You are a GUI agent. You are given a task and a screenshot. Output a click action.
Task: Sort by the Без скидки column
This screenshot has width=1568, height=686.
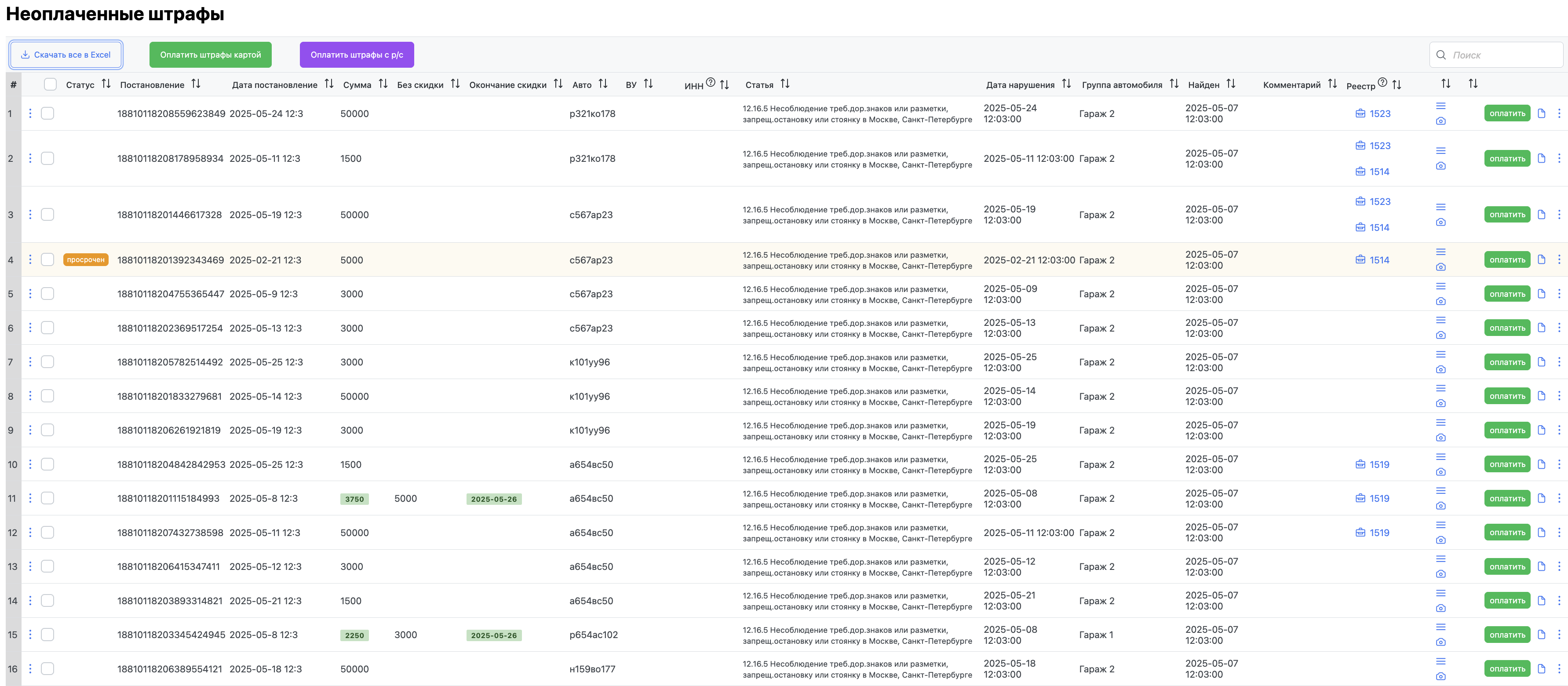click(455, 84)
